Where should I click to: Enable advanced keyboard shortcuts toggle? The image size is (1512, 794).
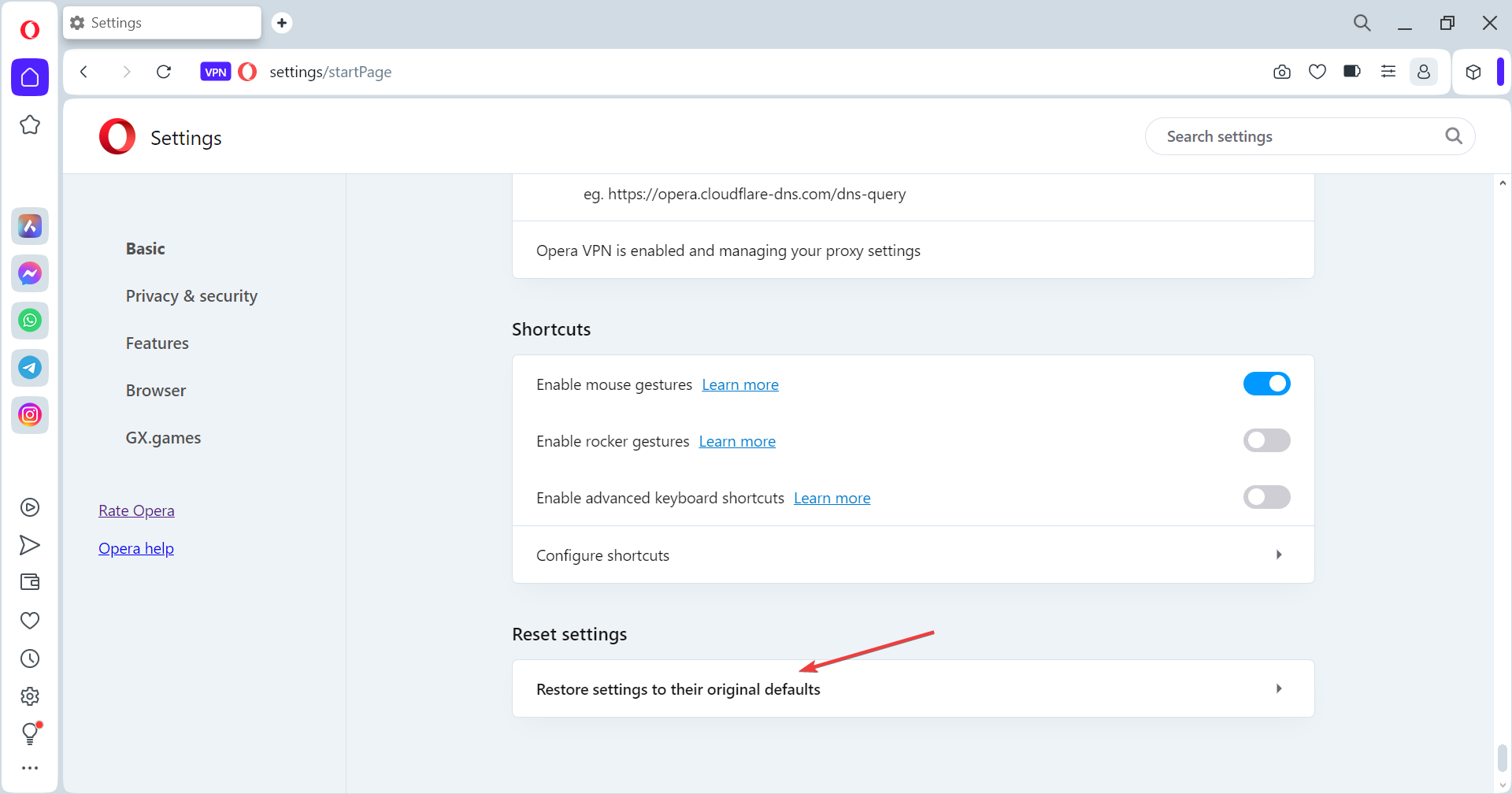click(x=1266, y=497)
